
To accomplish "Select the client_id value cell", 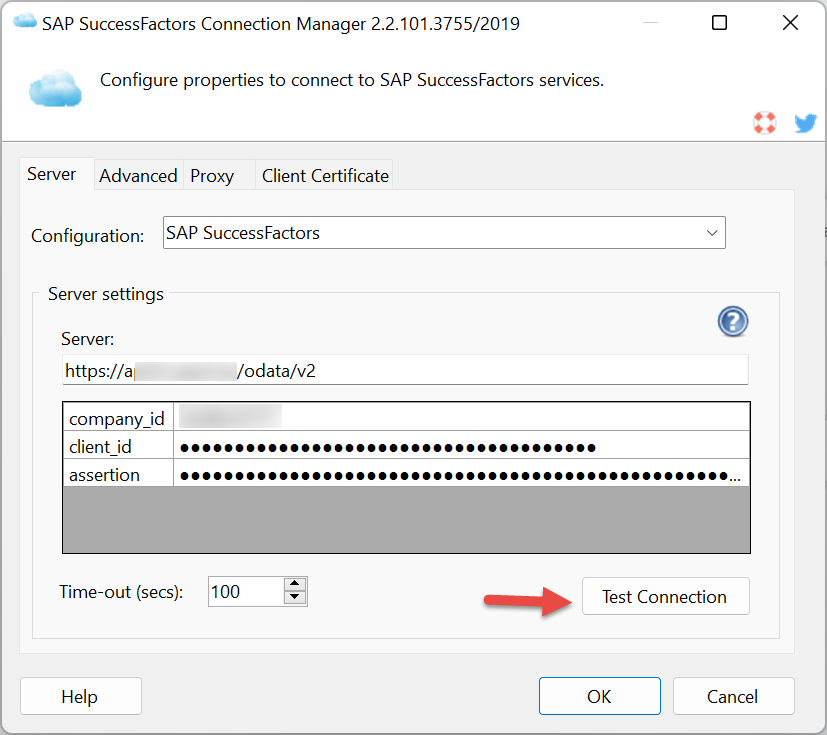I will [461, 445].
